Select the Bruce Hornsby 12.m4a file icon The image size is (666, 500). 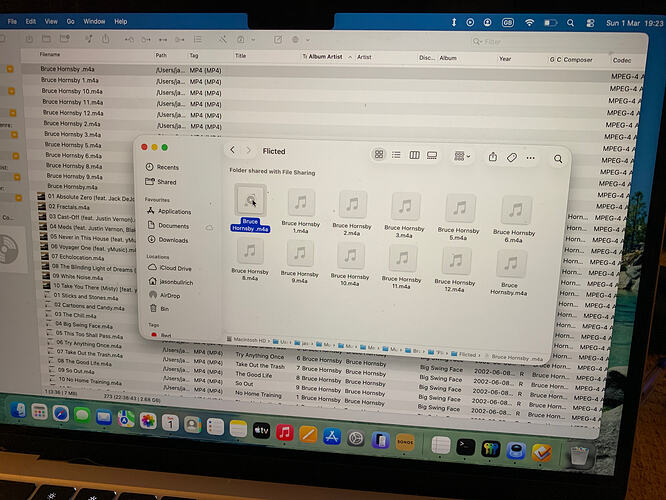point(456,262)
